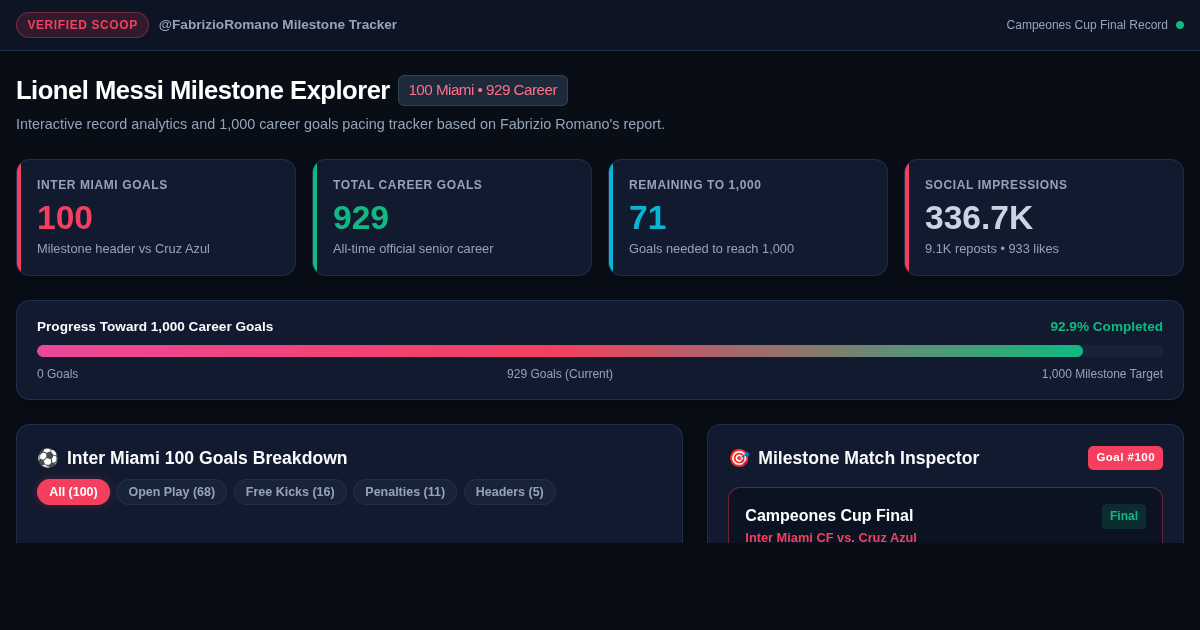Click the VERIFIED SCOOP badge

pyautogui.click(x=82, y=25)
